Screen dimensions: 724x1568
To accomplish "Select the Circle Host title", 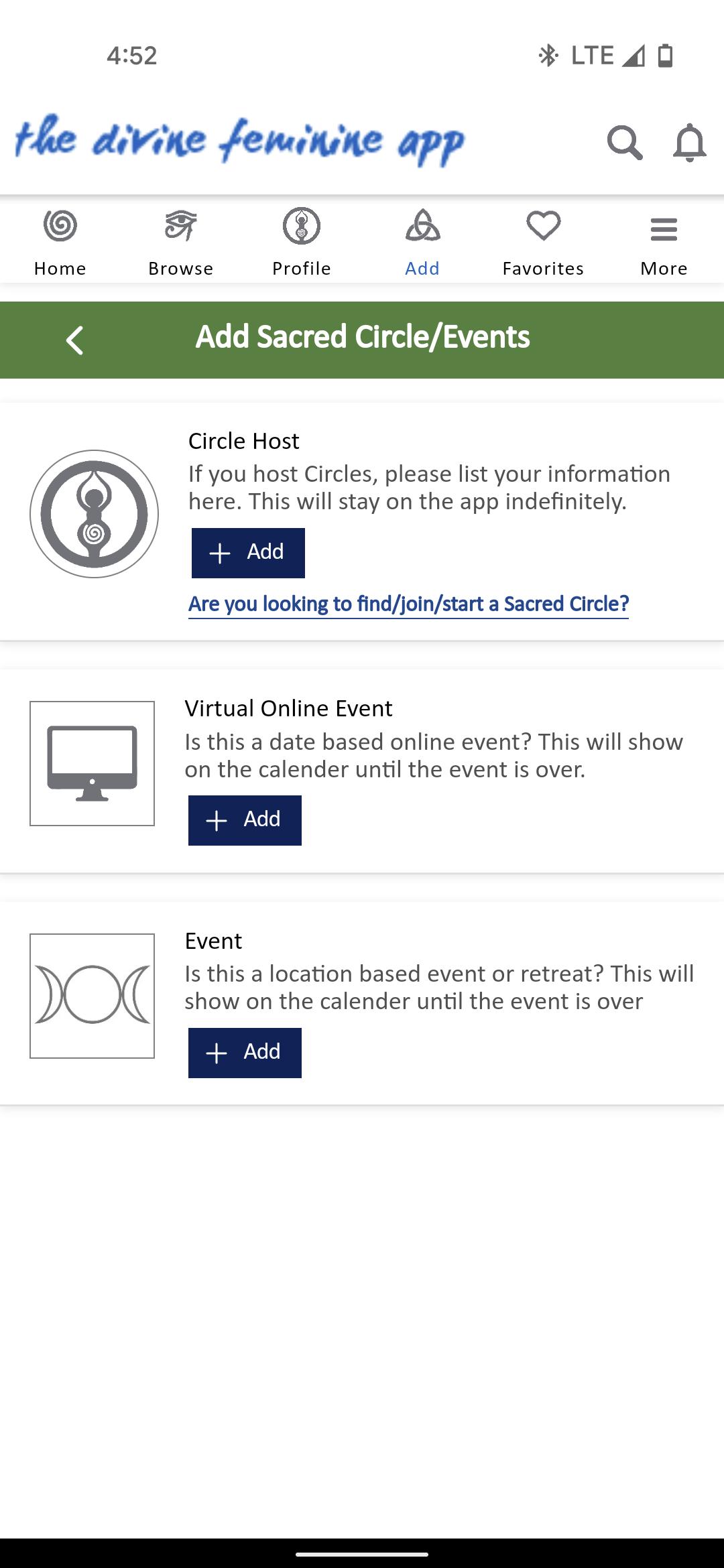I will click(x=243, y=441).
